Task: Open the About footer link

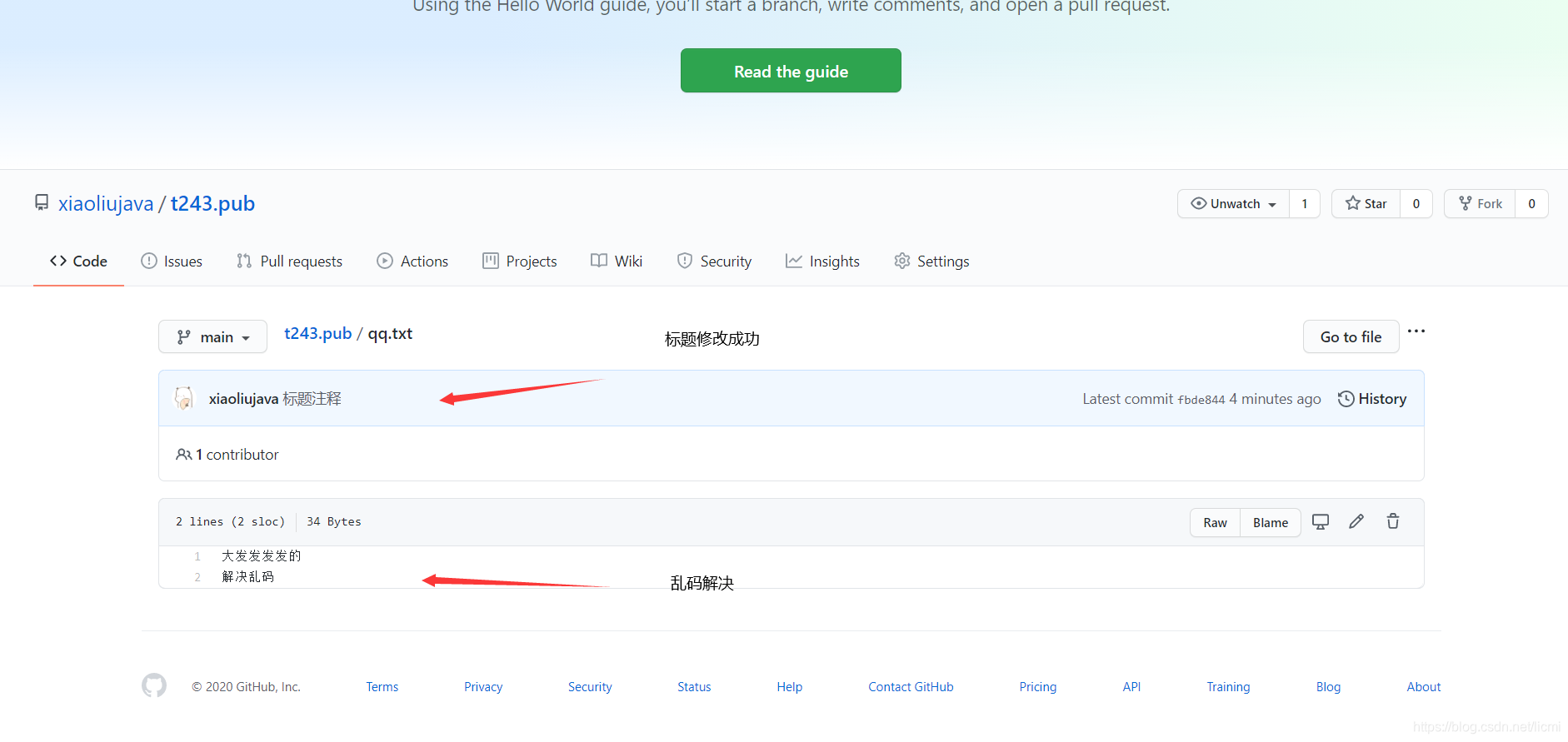Action: (1424, 686)
